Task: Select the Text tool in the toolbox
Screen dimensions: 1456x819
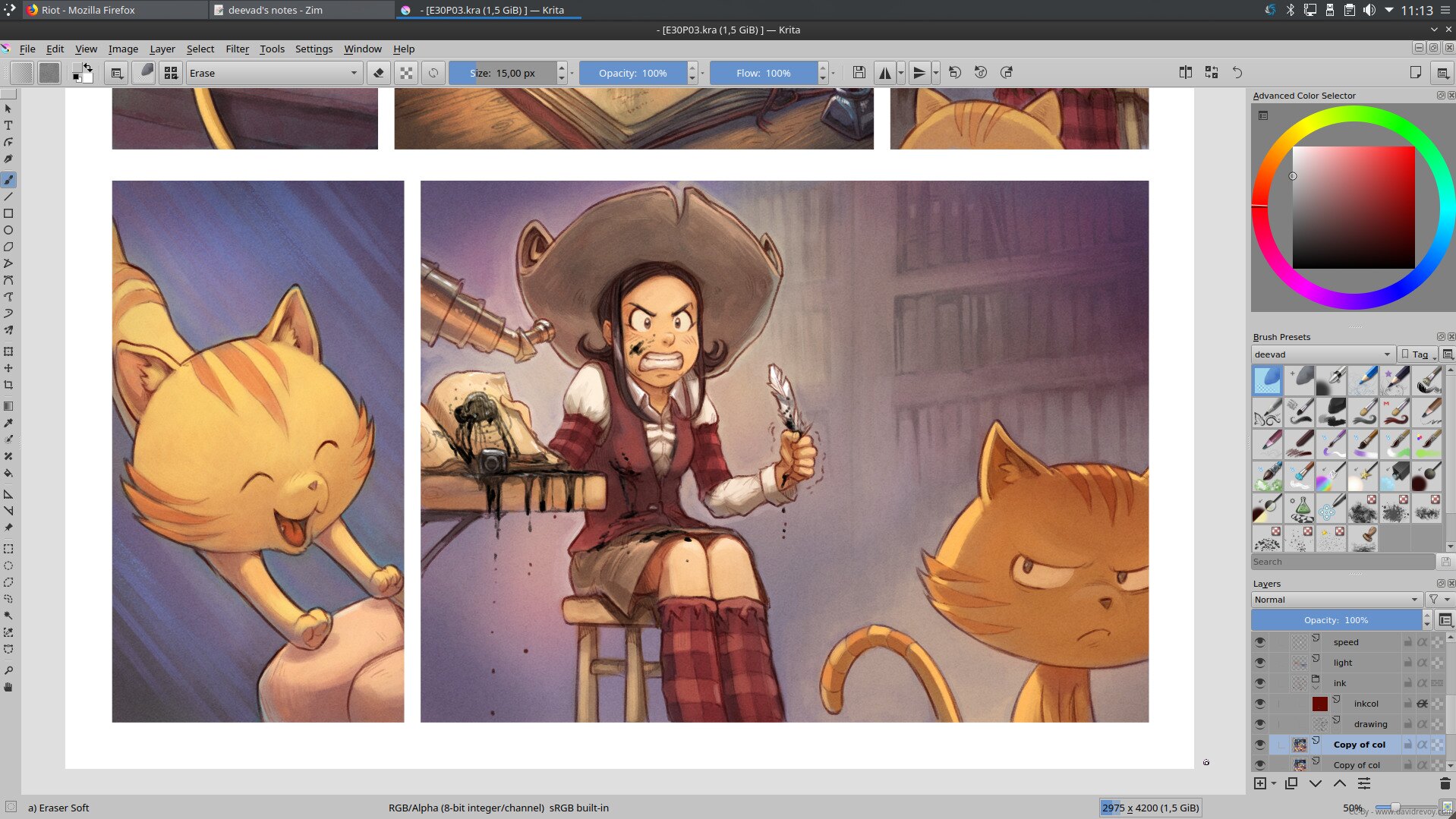Action: (8, 126)
